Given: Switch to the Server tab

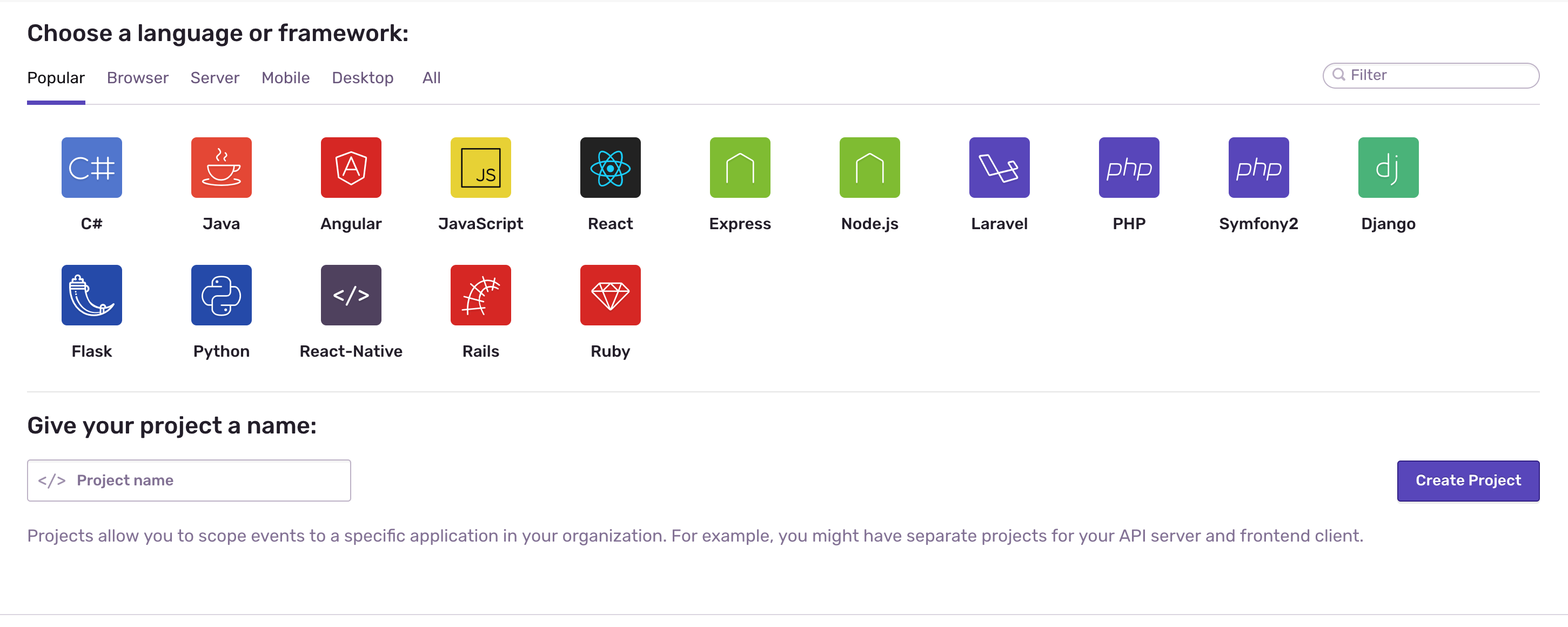Looking at the screenshot, I should (215, 77).
